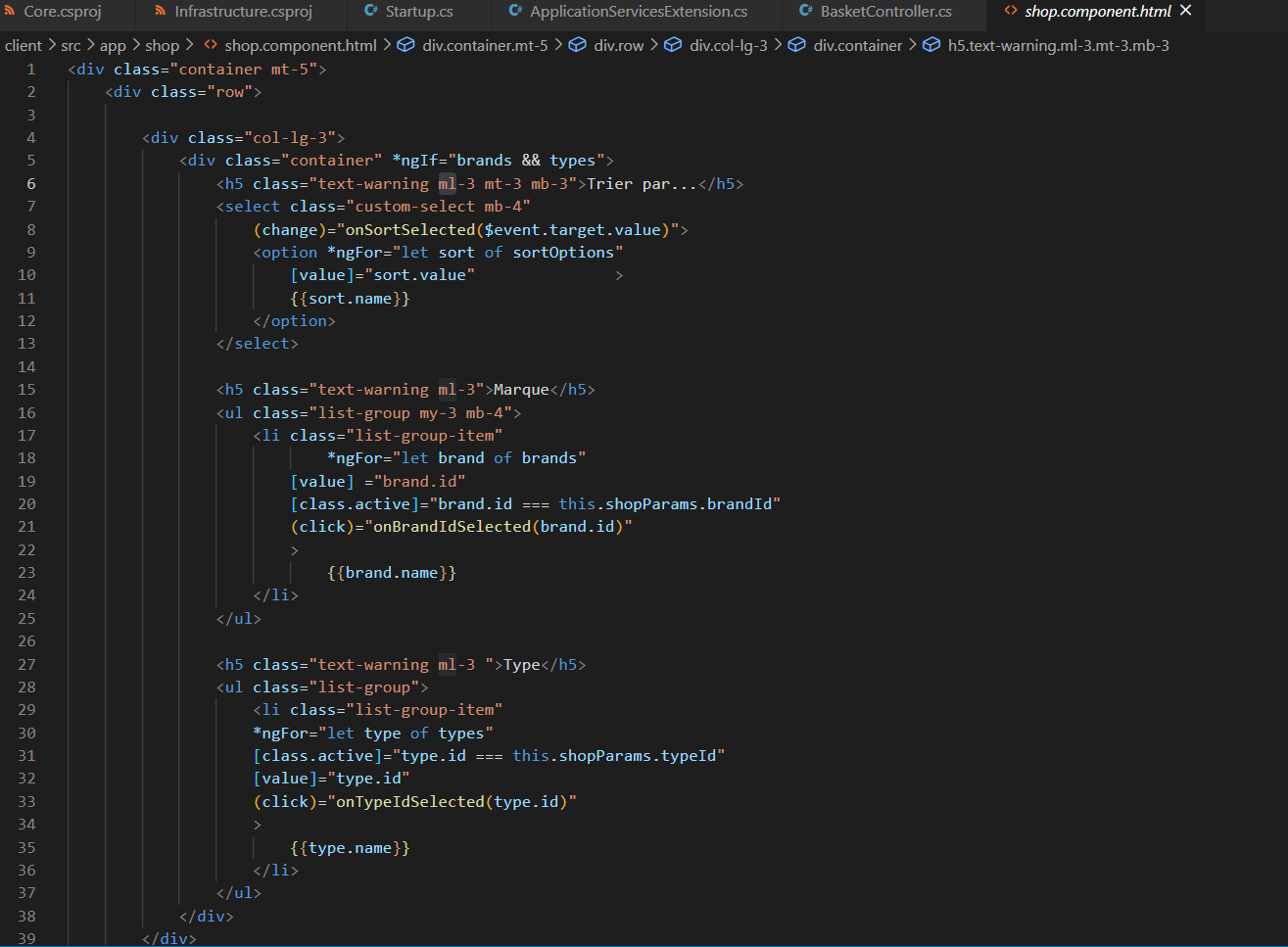Click cube icon before div.col-lg-3
The height and width of the screenshot is (947, 1288).
pyautogui.click(x=673, y=45)
